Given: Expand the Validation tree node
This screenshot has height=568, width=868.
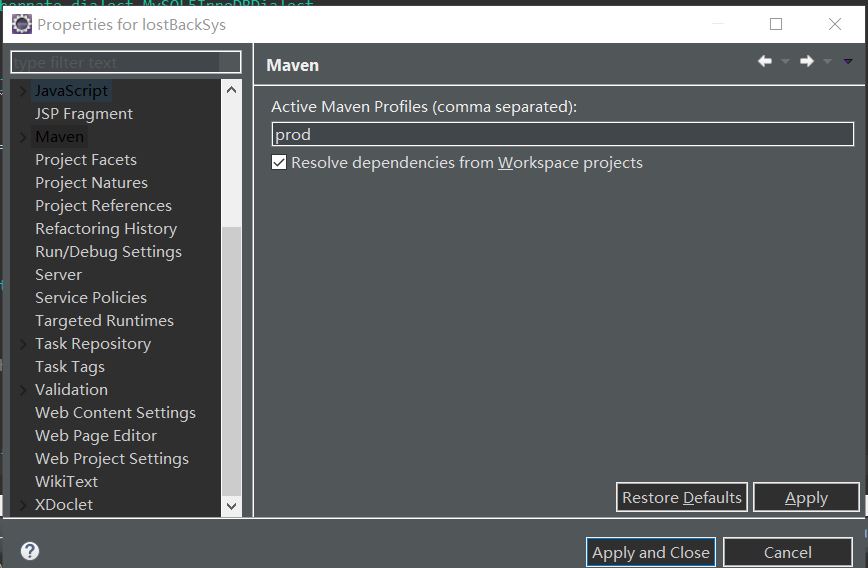Looking at the screenshot, I should tap(23, 390).
